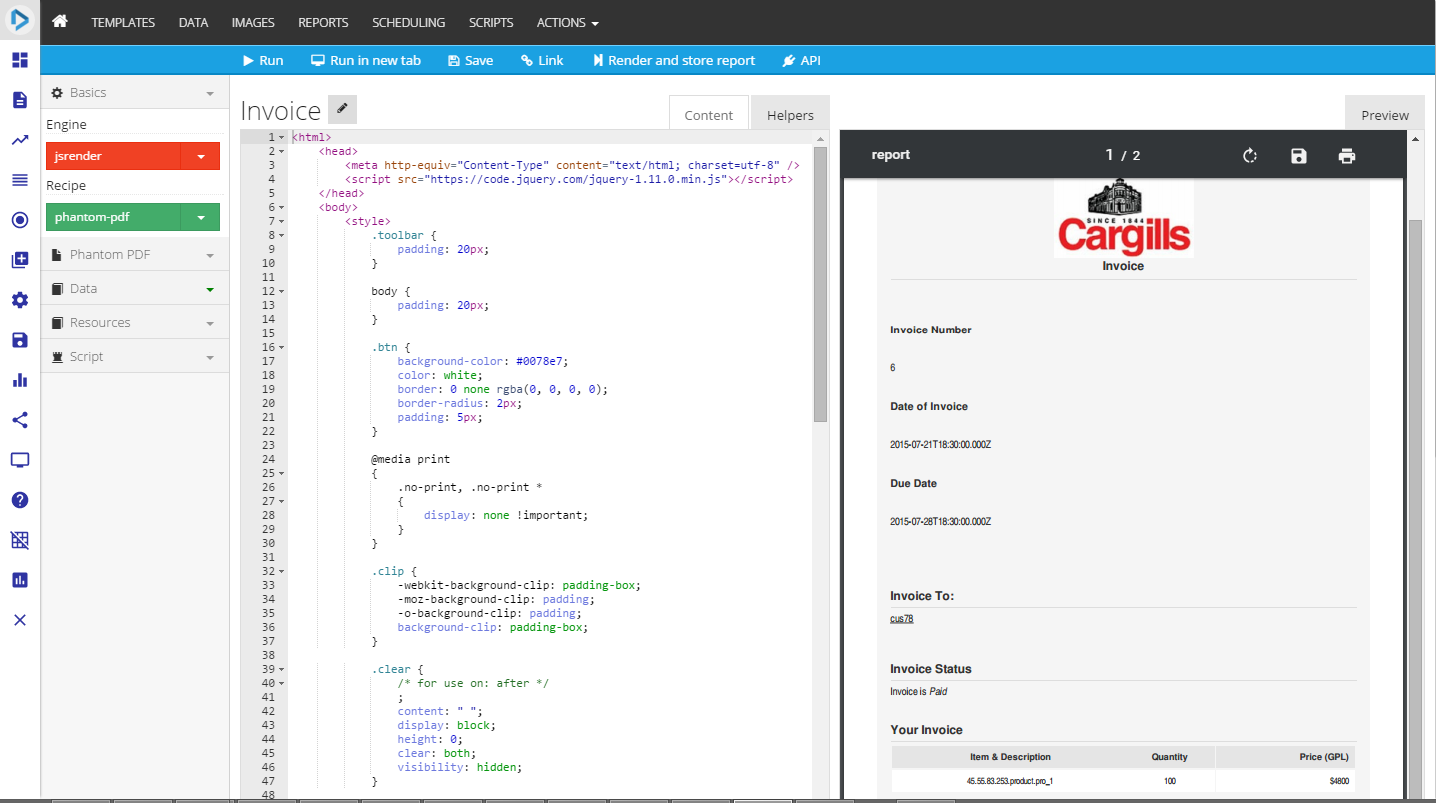The image size is (1436, 803).
Task: Open settings gear icon in left sidebar
Action: click(x=20, y=300)
